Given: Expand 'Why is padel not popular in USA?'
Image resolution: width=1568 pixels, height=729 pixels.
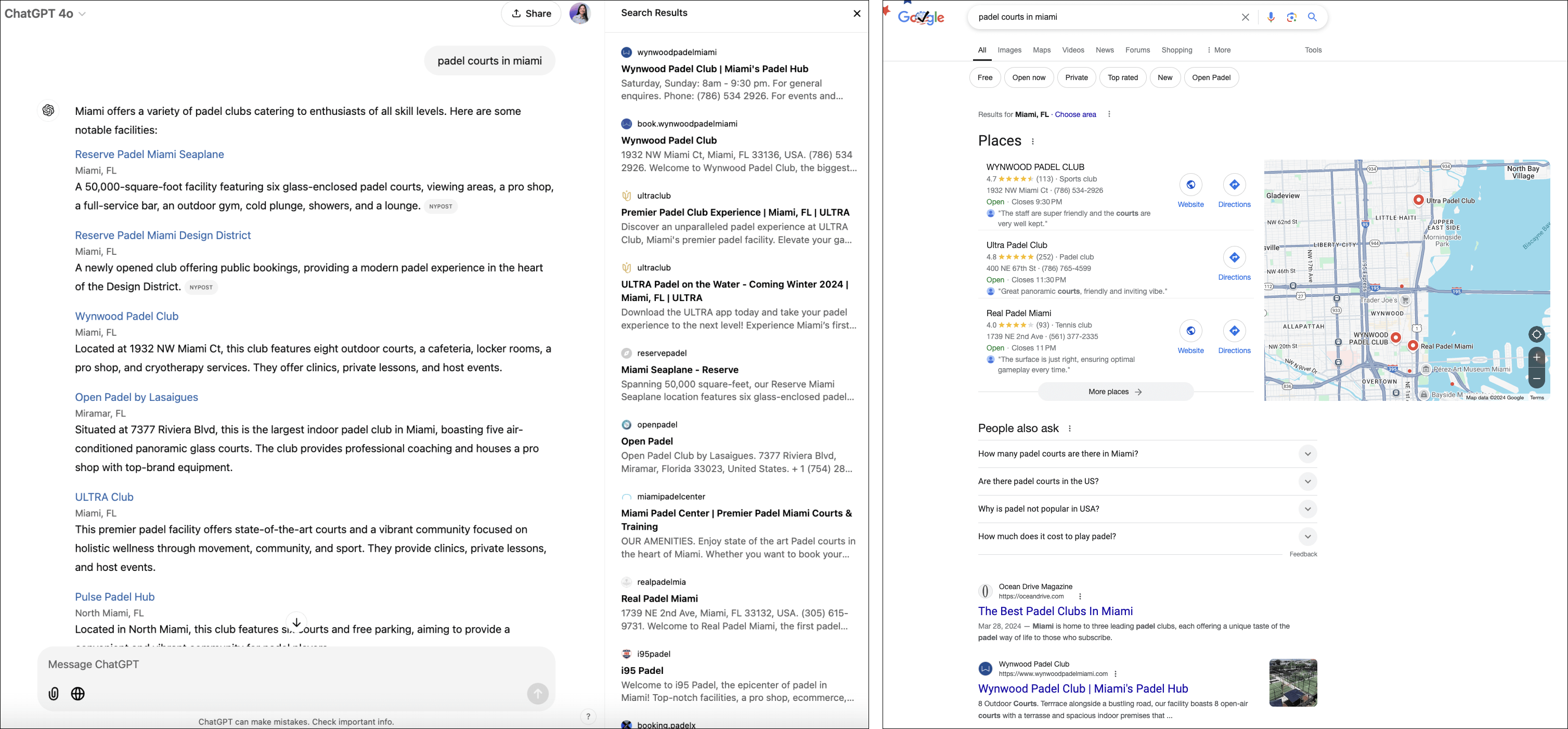Looking at the screenshot, I should coord(1147,509).
